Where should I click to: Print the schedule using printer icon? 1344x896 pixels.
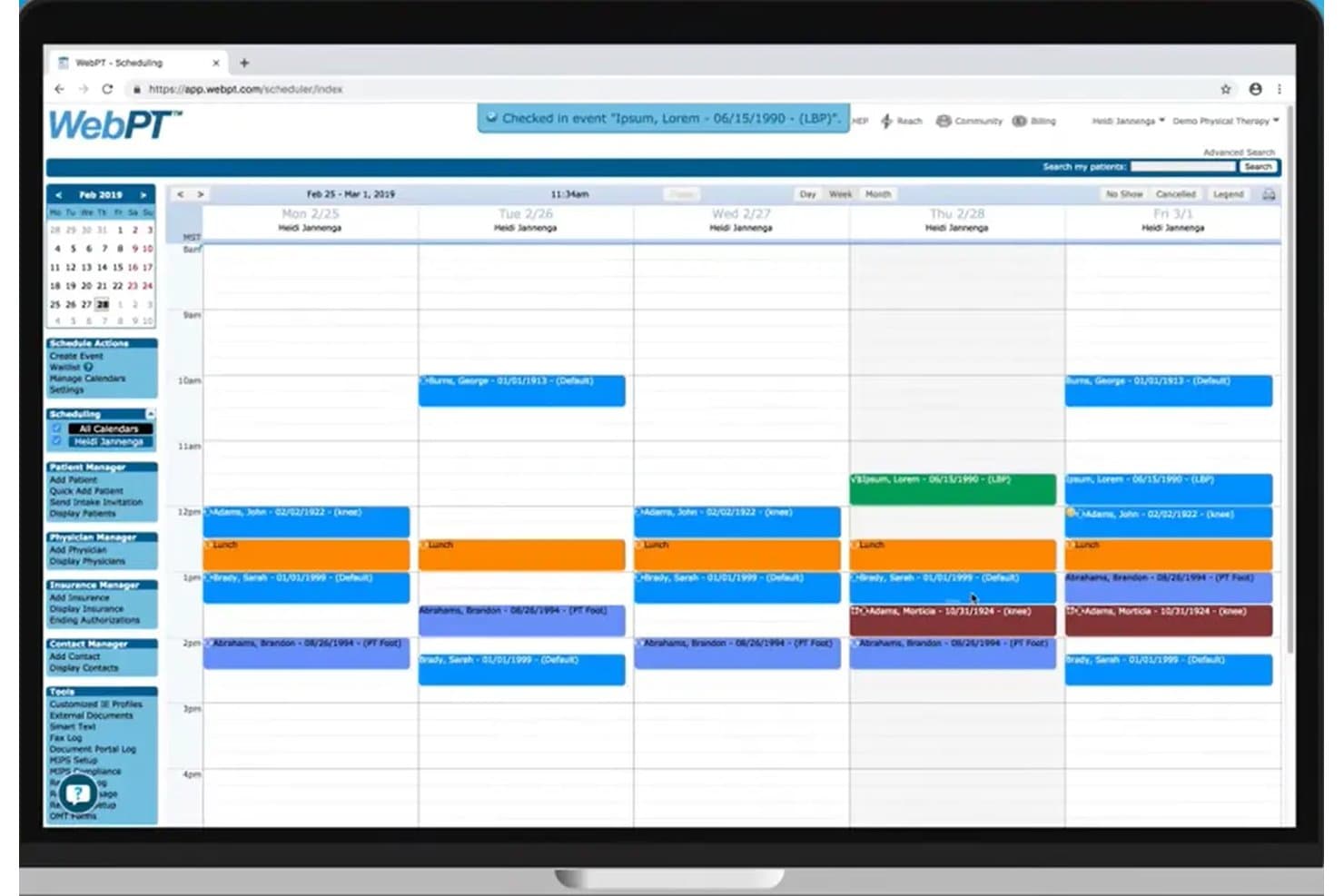pos(1269,194)
